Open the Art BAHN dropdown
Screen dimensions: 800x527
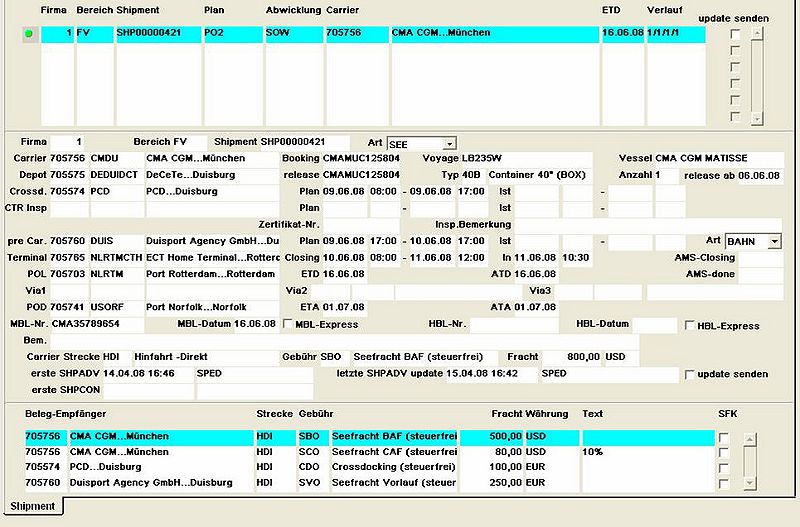(774, 241)
